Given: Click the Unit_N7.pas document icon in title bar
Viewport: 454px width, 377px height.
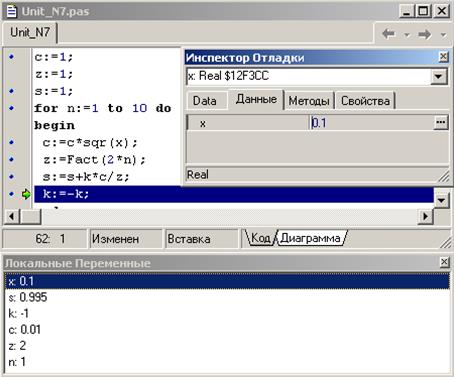Looking at the screenshot, I should (11, 11).
